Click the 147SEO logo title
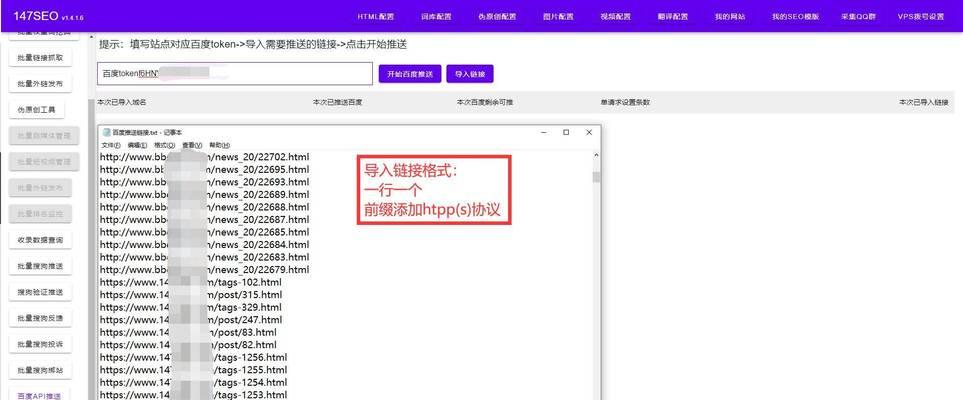This screenshot has width=963, height=400. 36,16
